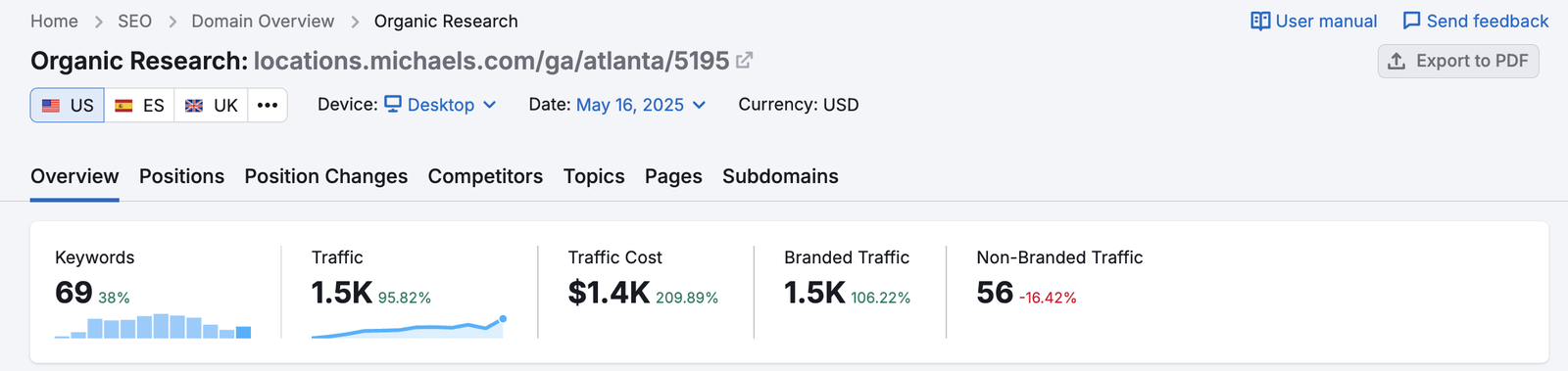Navigate to Domain Overview breadcrumb

pyautogui.click(x=263, y=22)
